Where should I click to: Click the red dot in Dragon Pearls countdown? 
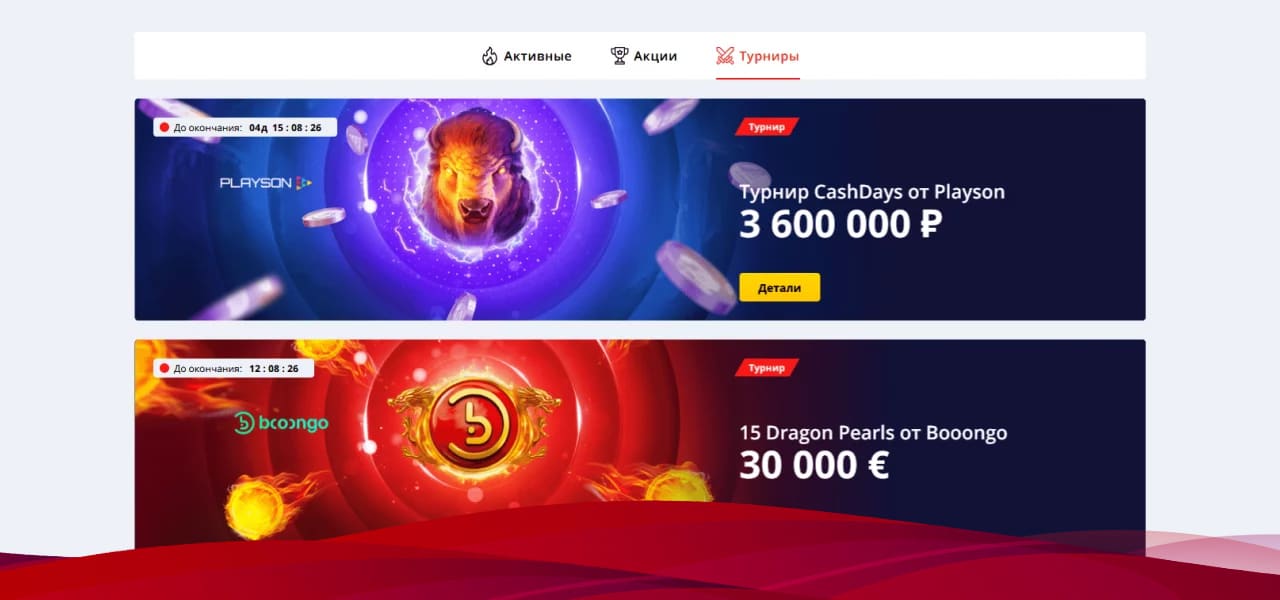point(163,368)
